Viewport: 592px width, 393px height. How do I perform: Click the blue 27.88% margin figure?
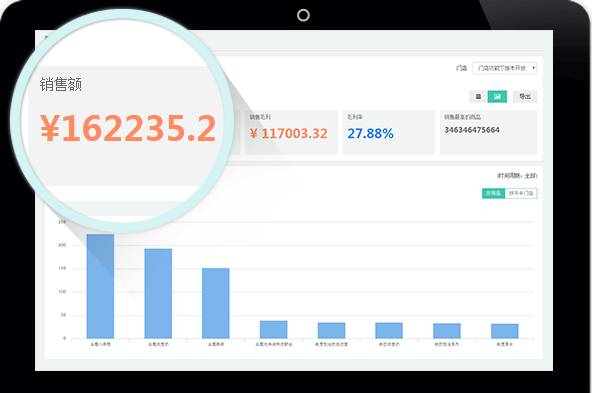pyautogui.click(x=370, y=133)
